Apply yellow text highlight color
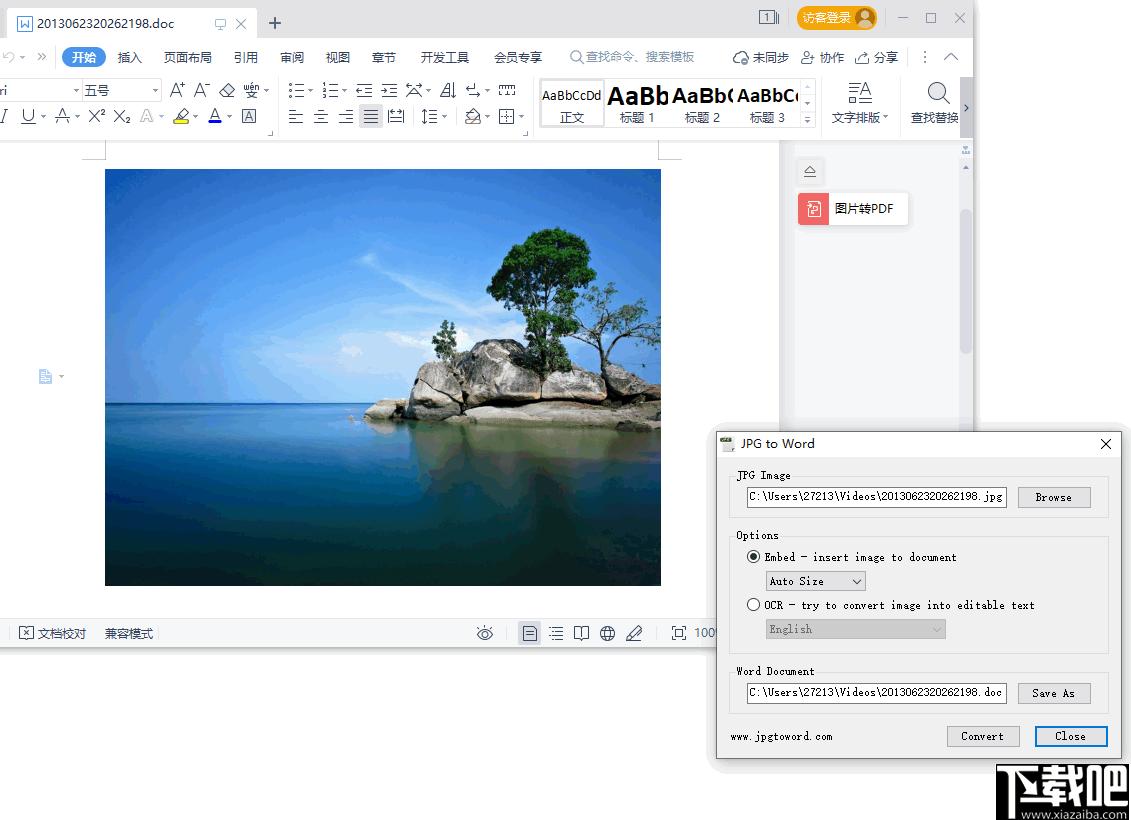 [181, 116]
